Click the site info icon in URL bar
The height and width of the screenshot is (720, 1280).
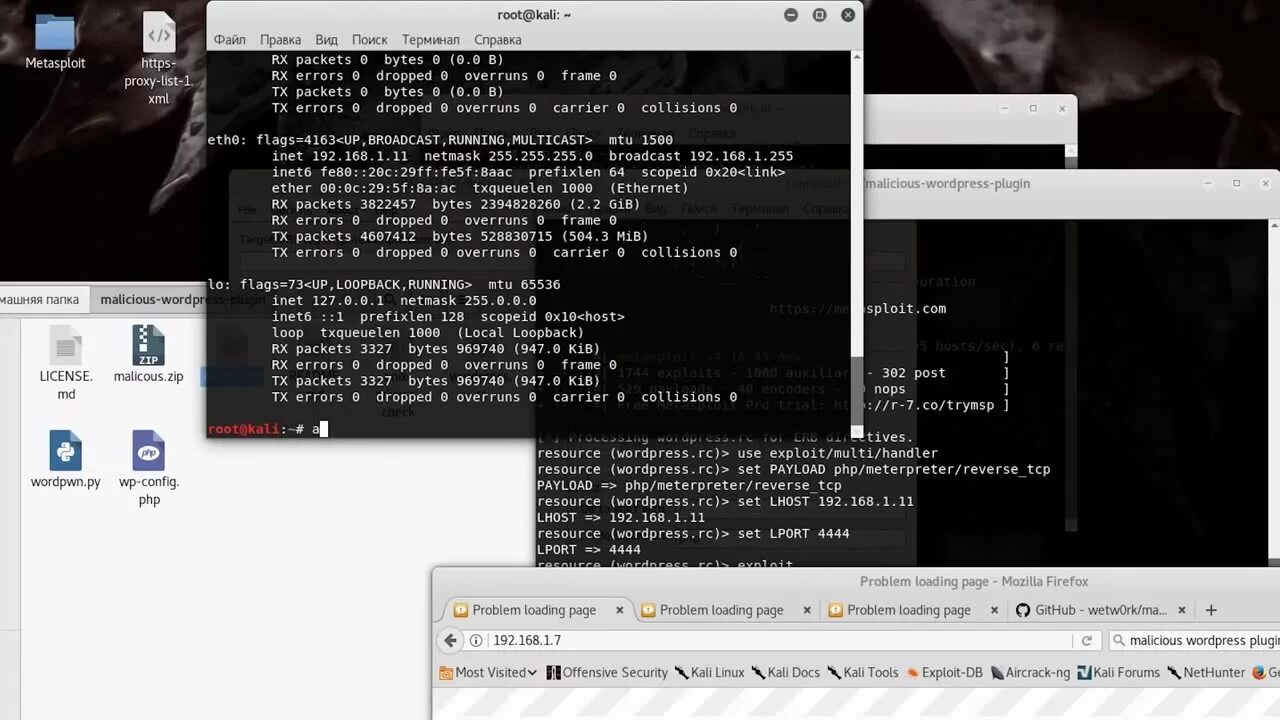tap(476, 640)
